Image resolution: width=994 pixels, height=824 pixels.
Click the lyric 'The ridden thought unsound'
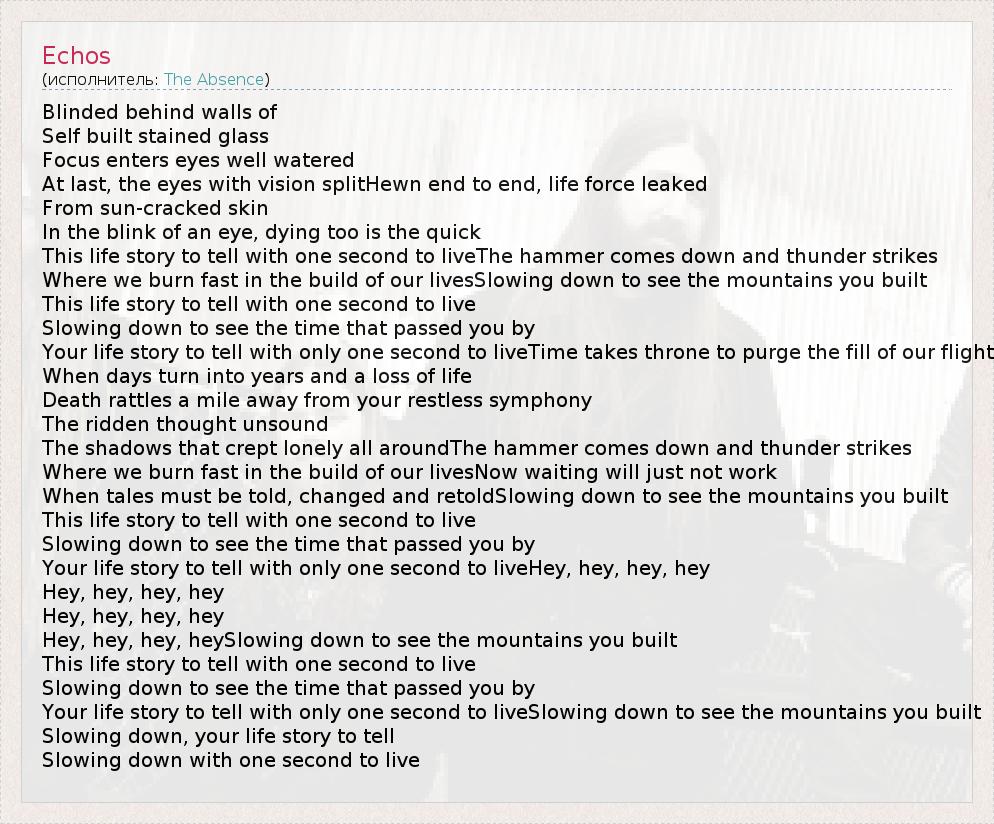(185, 424)
